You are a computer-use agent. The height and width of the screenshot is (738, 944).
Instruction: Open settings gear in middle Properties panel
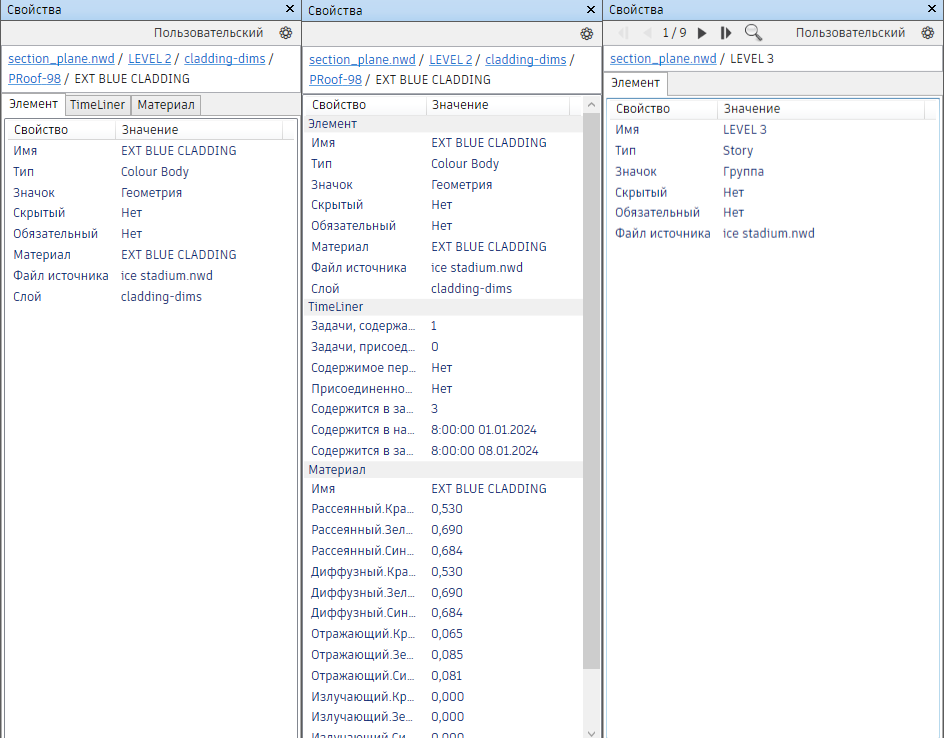(587, 34)
